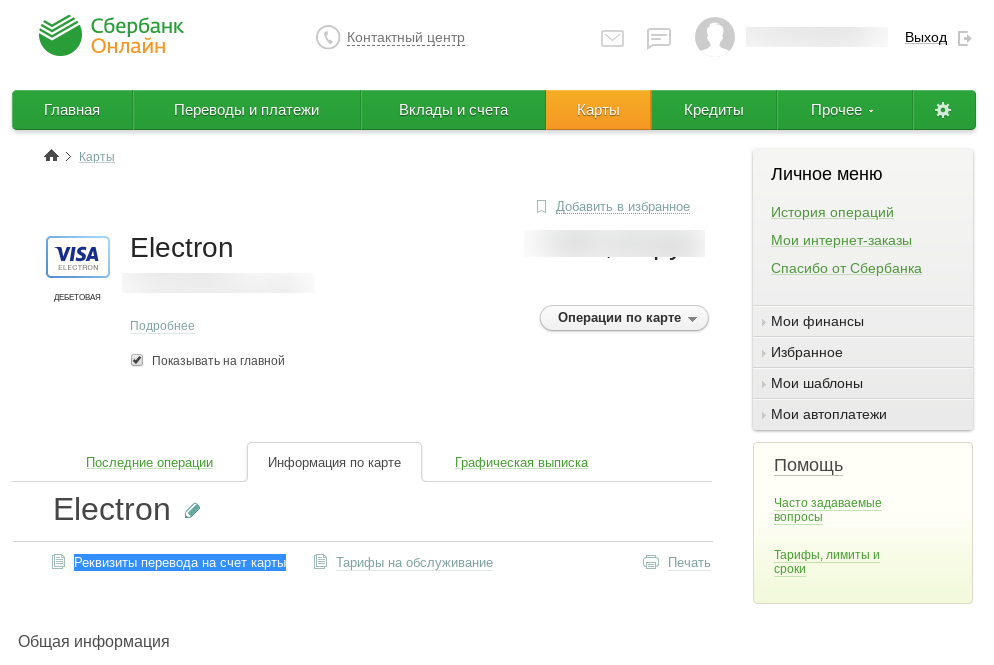Click the Печать link
This screenshot has width=994, height=665.
click(x=689, y=562)
